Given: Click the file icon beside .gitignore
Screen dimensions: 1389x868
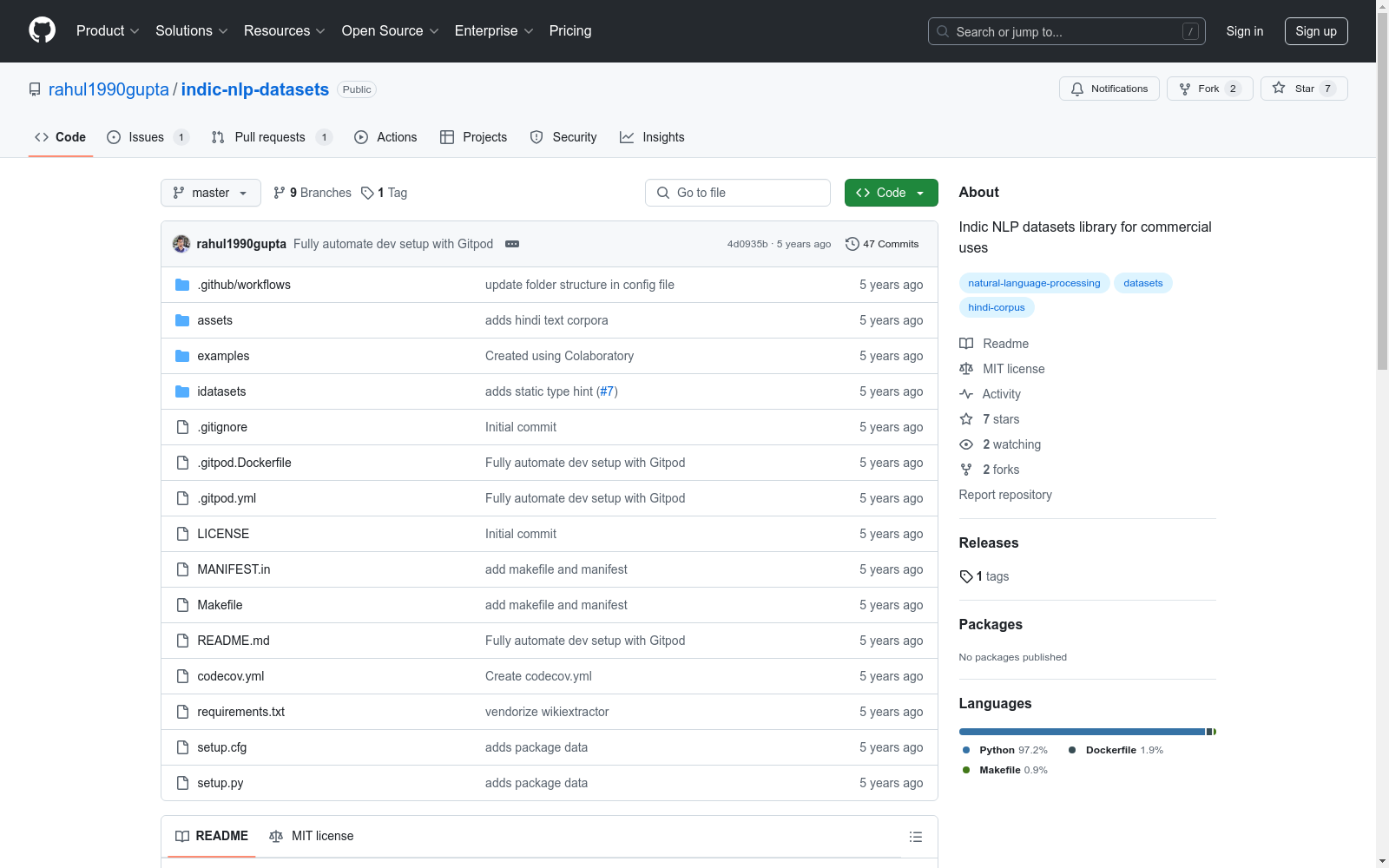Looking at the screenshot, I should [x=182, y=427].
